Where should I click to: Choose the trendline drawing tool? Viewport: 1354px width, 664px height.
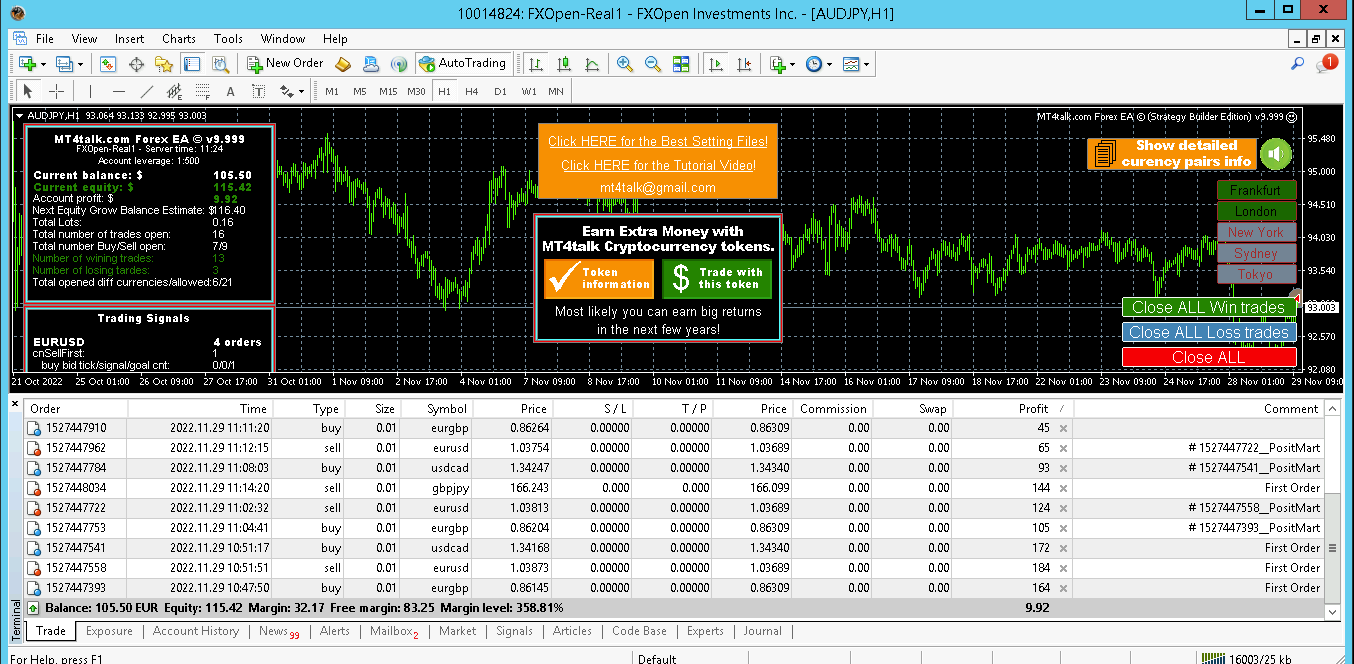point(146,91)
